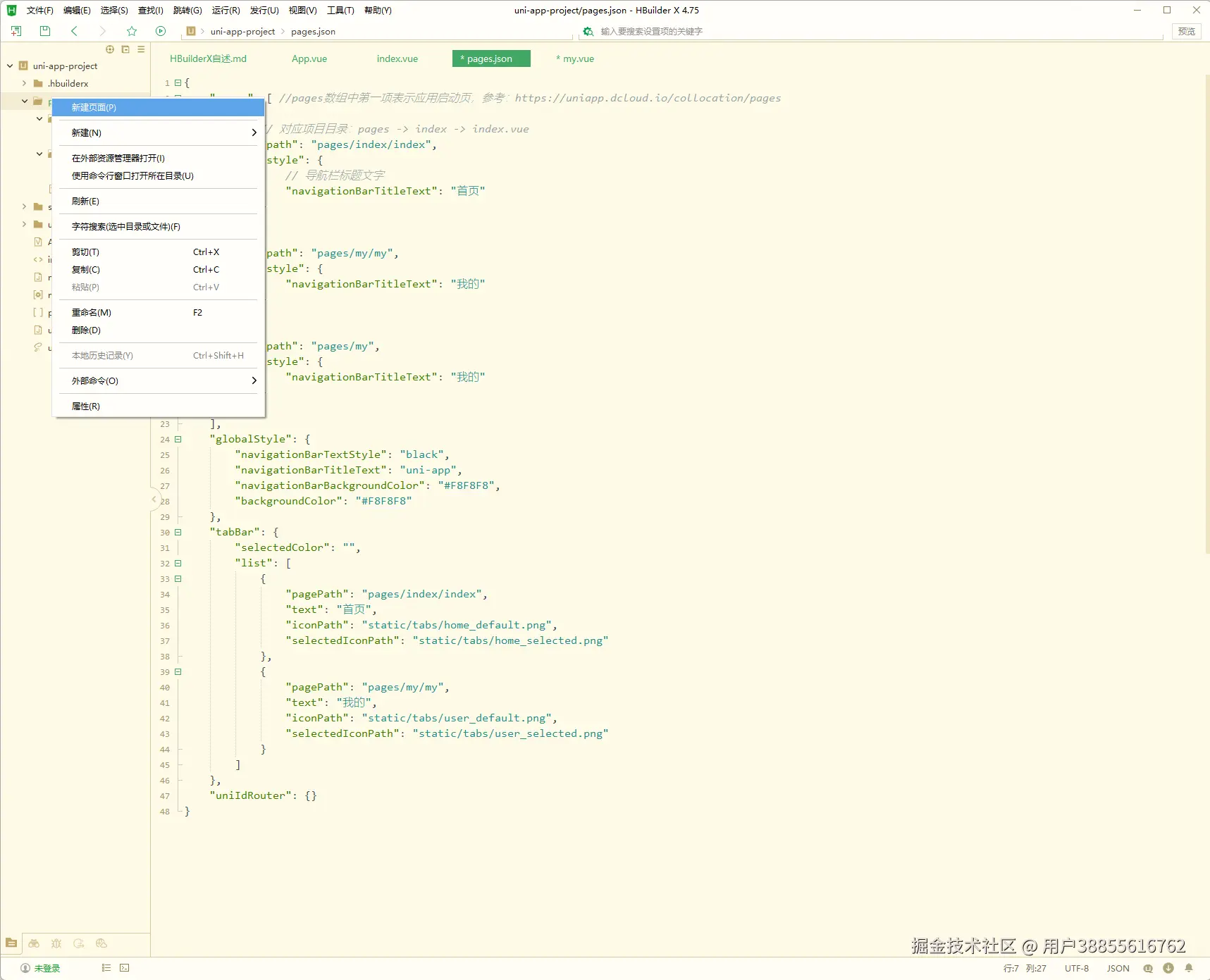This screenshot has height=980, width=1210.
Task: Click the JSON language mode indicator
Action: coord(1118,968)
